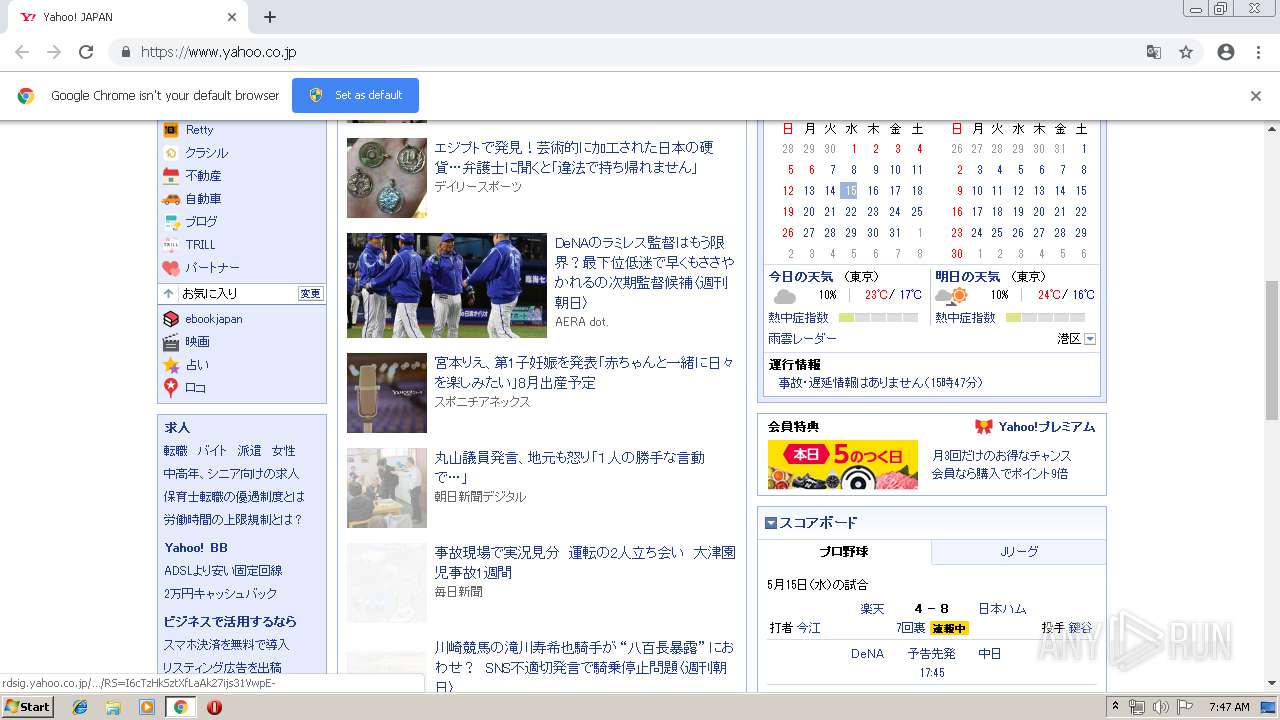The image size is (1280, 720).
Task: Expand the 港区 area dropdown
Action: point(1090,339)
